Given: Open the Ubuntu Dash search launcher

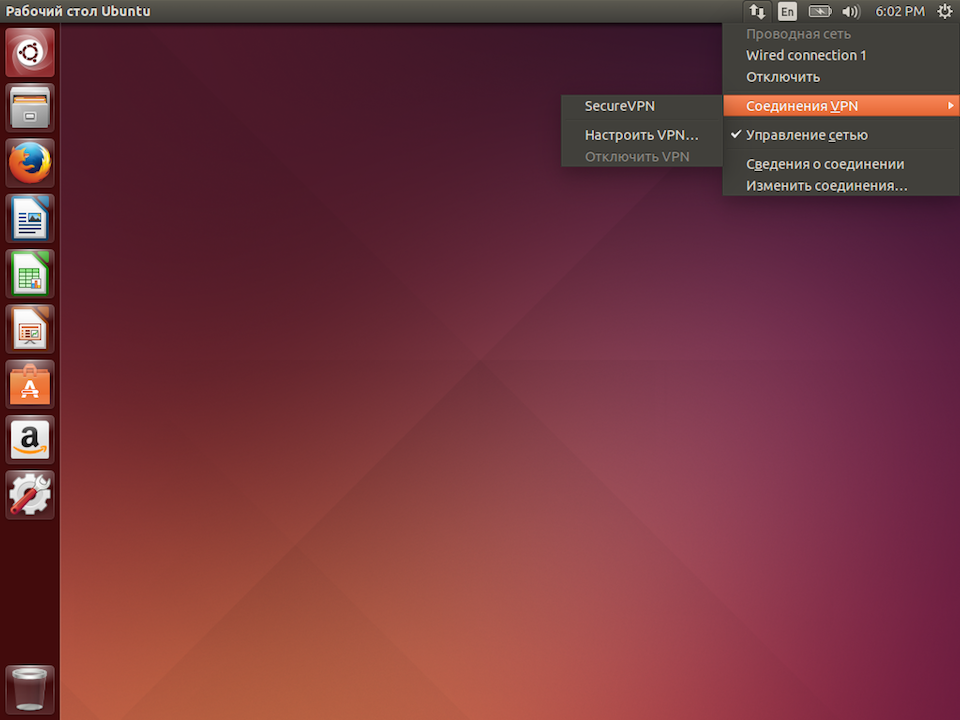Looking at the screenshot, I should point(29,53).
